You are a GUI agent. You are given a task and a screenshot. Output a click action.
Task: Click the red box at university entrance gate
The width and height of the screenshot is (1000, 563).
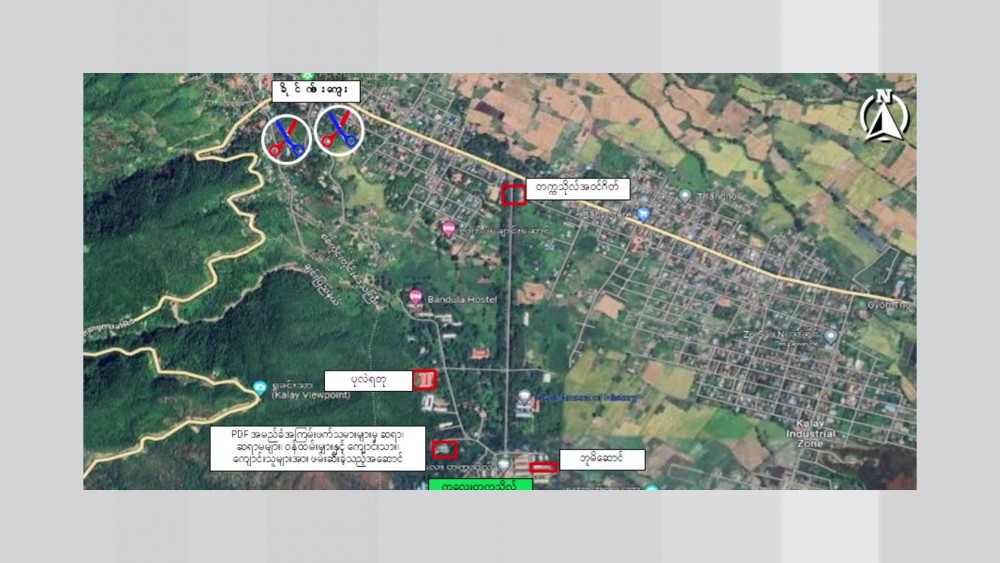(514, 194)
